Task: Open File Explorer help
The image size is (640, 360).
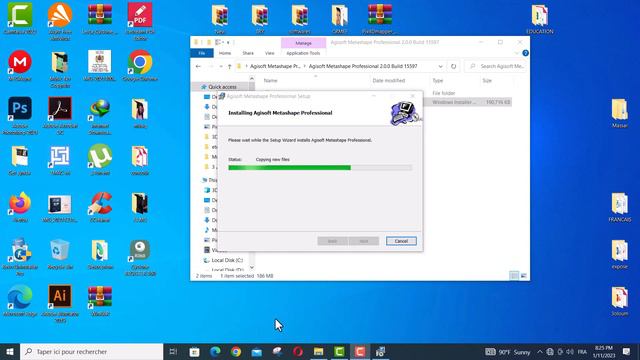Action: [x=525, y=53]
